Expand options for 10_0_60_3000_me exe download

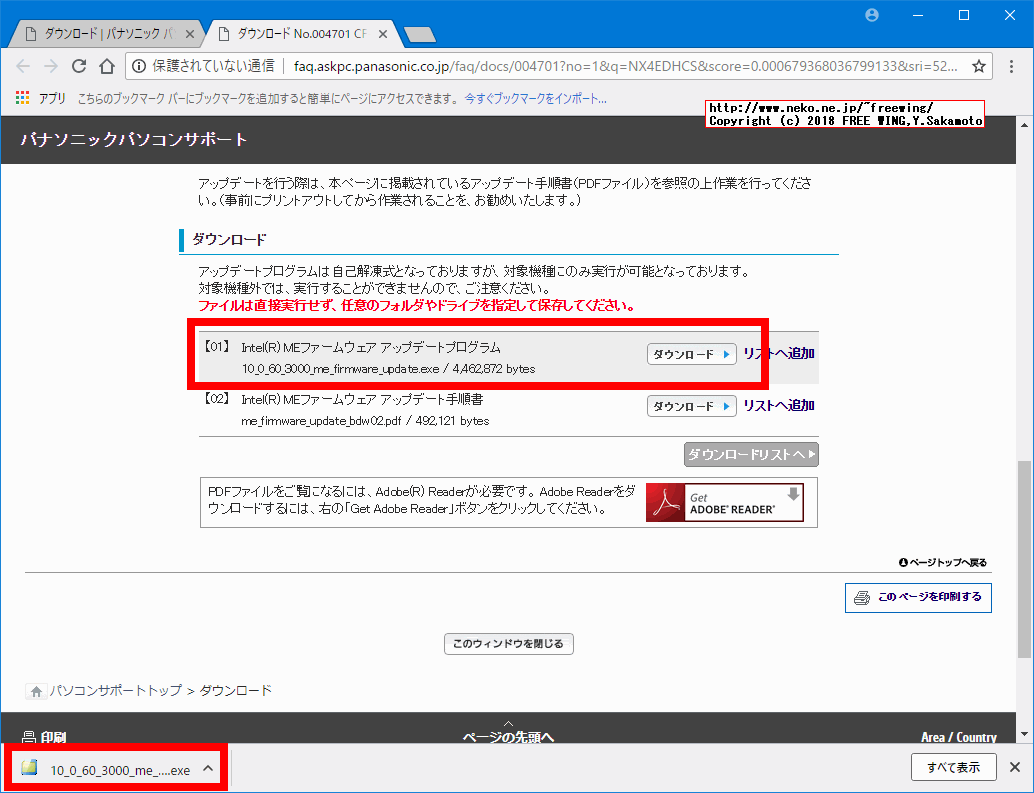click(208, 768)
